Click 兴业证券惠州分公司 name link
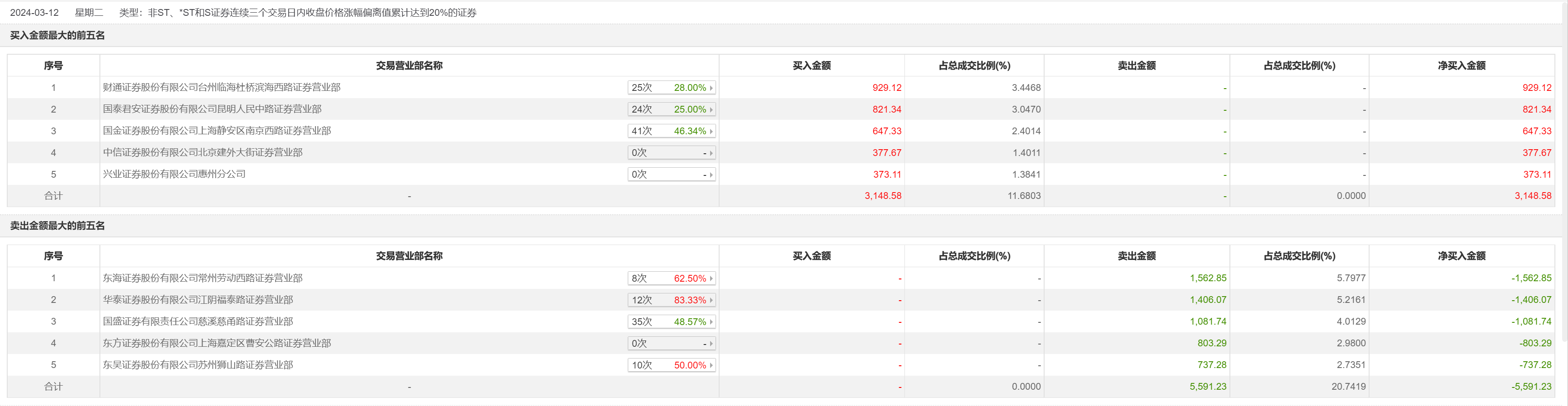Viewport: 1568px width, 406px height. click(174, 174)
